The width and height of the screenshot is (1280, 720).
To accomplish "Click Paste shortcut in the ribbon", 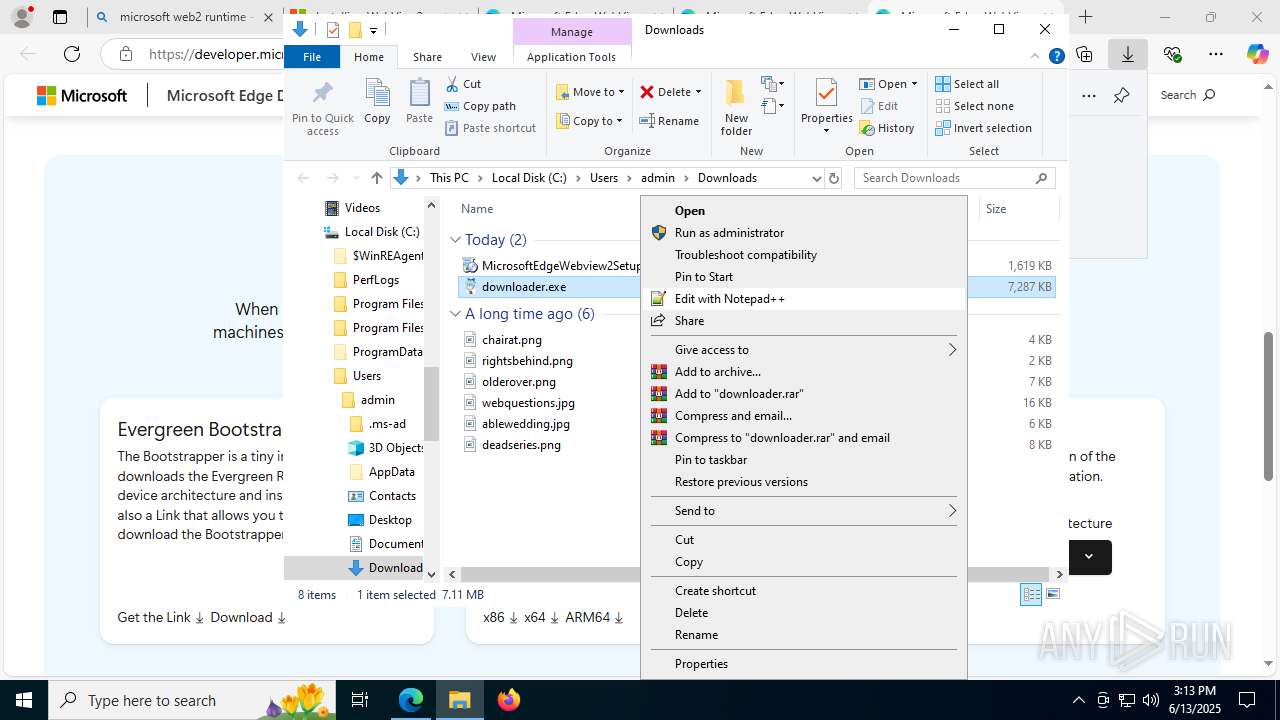I will point(490,128).
